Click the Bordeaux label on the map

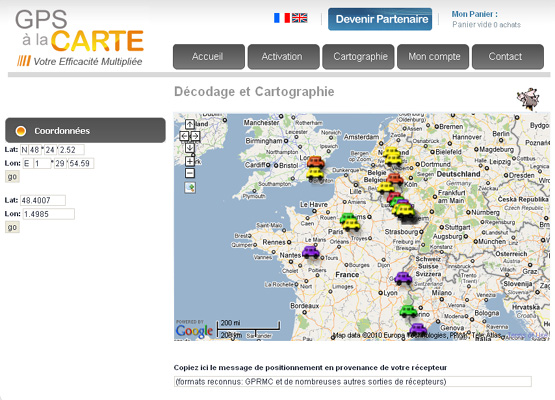(304, 305)
